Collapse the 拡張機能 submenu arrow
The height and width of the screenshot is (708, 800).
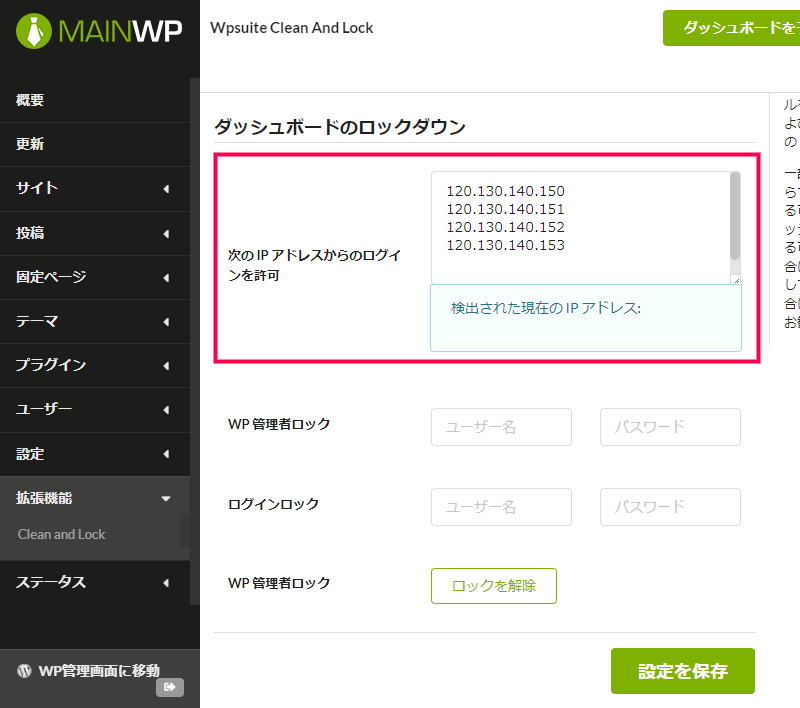pos(166,498)
